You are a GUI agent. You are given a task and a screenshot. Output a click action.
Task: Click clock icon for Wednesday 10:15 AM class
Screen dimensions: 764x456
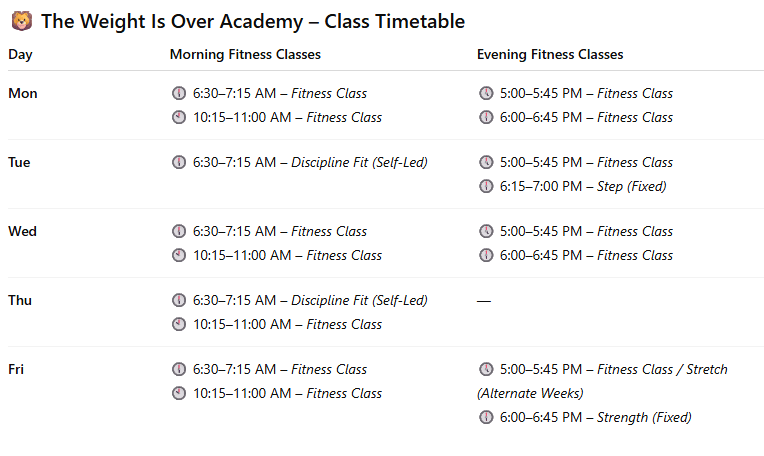pos(179,255)
